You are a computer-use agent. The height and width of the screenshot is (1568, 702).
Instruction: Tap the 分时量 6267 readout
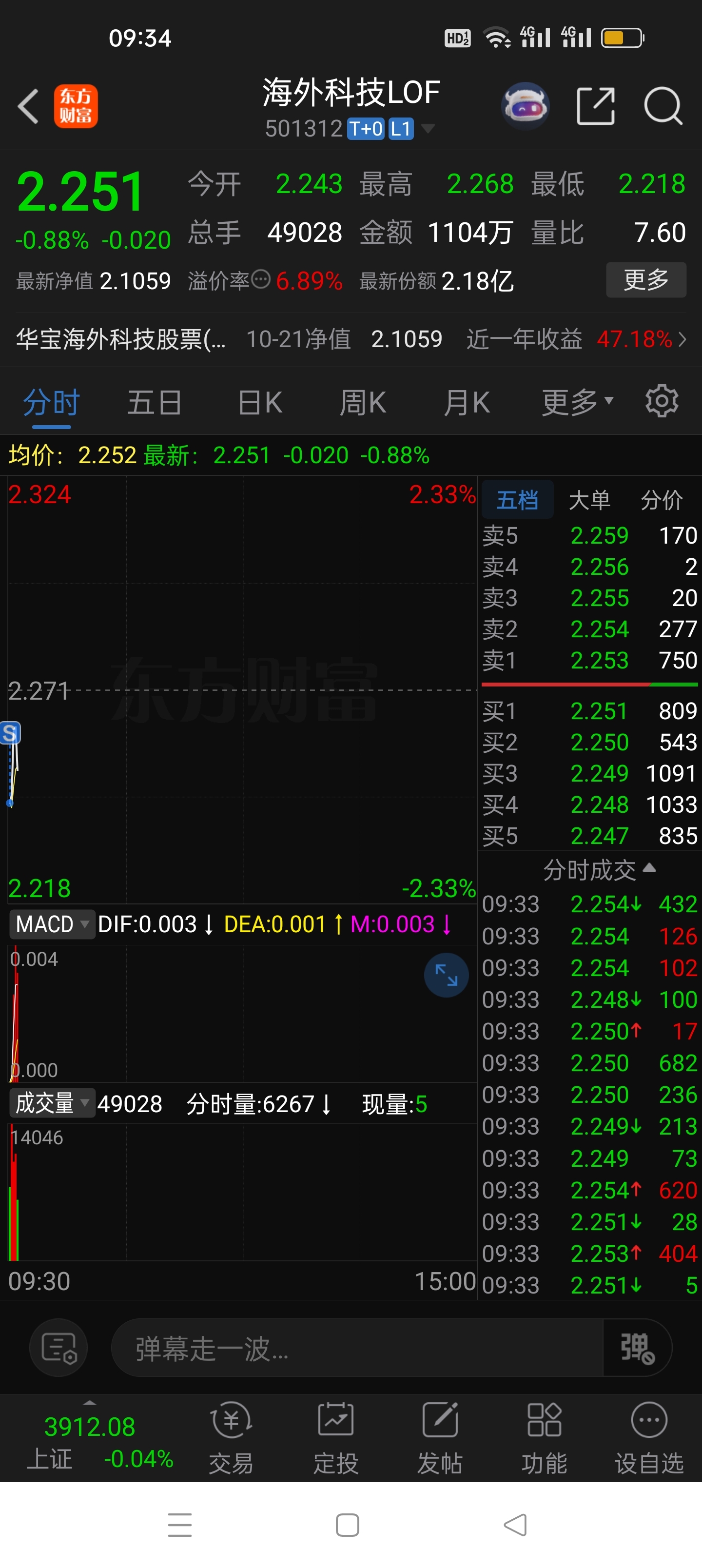[x=259, y=1103]
